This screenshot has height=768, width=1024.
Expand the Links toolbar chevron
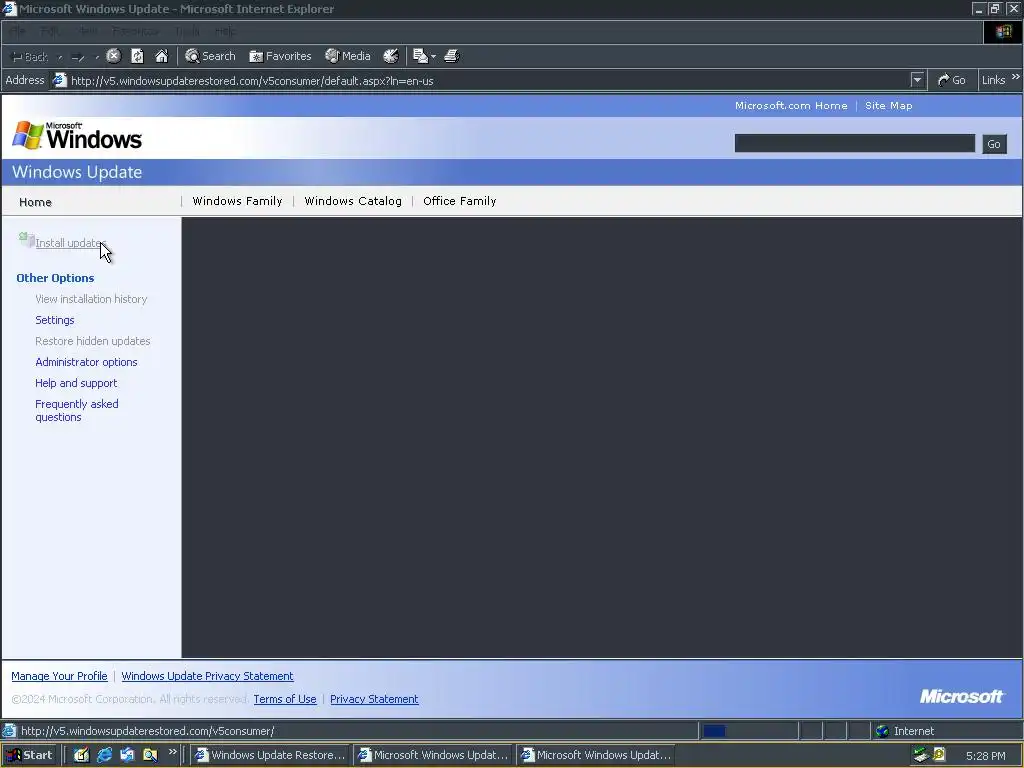click(x=1016, y=77)
